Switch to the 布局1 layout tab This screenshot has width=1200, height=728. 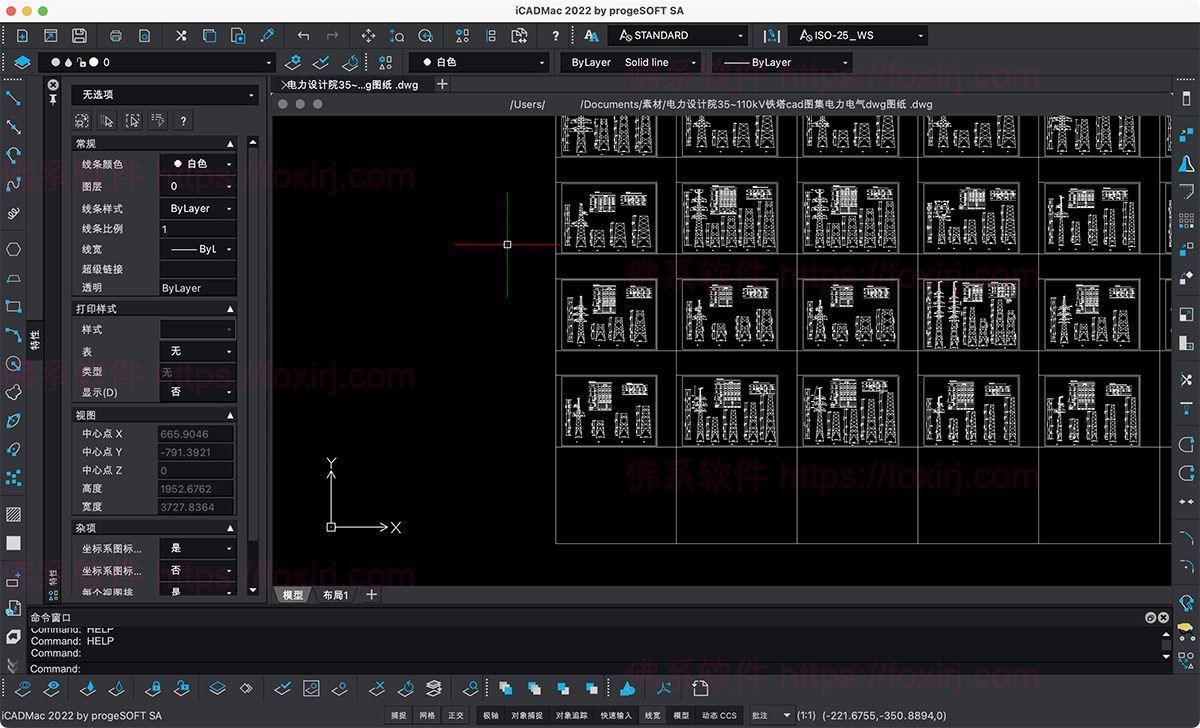pyautogui.click(x=335, y=595)
